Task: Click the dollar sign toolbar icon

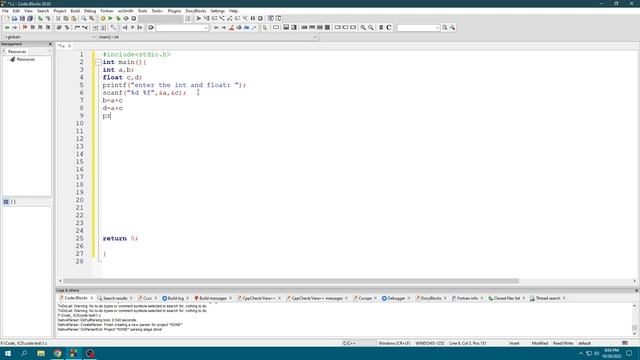Action: (x=381, y=27)
